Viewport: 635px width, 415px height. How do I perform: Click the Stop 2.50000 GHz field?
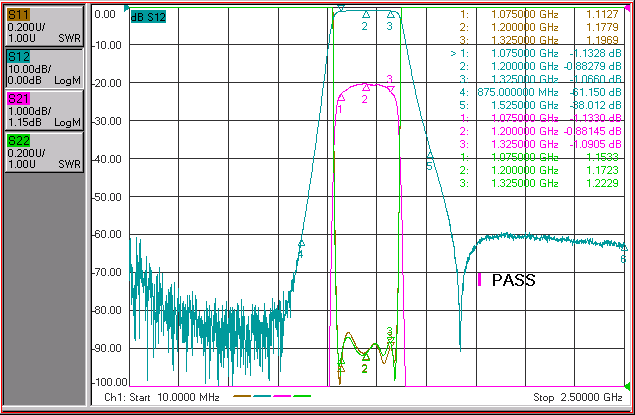click(577, 397)
